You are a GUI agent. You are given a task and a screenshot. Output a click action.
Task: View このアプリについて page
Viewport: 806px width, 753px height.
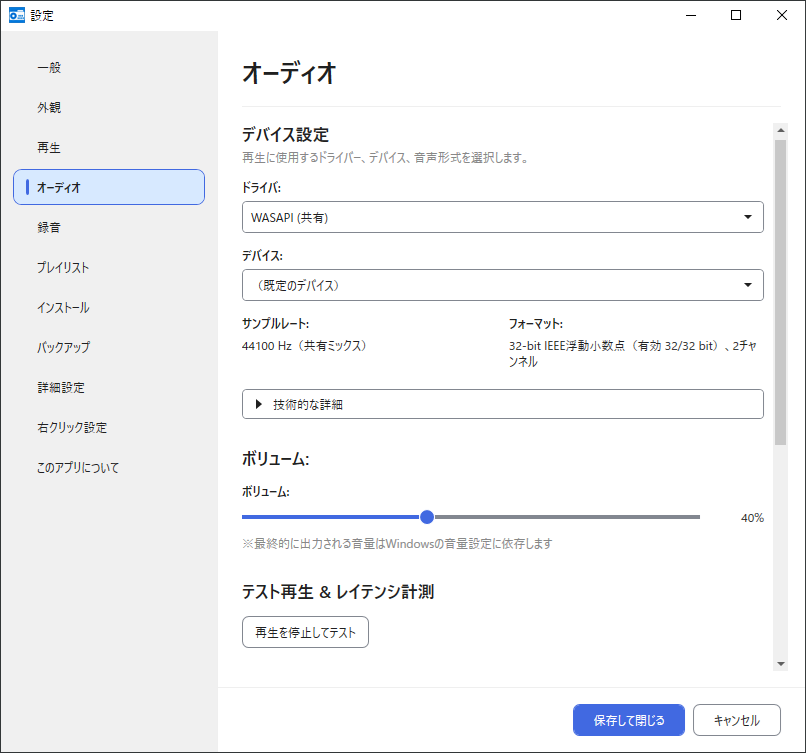click(x=108, y=468)
